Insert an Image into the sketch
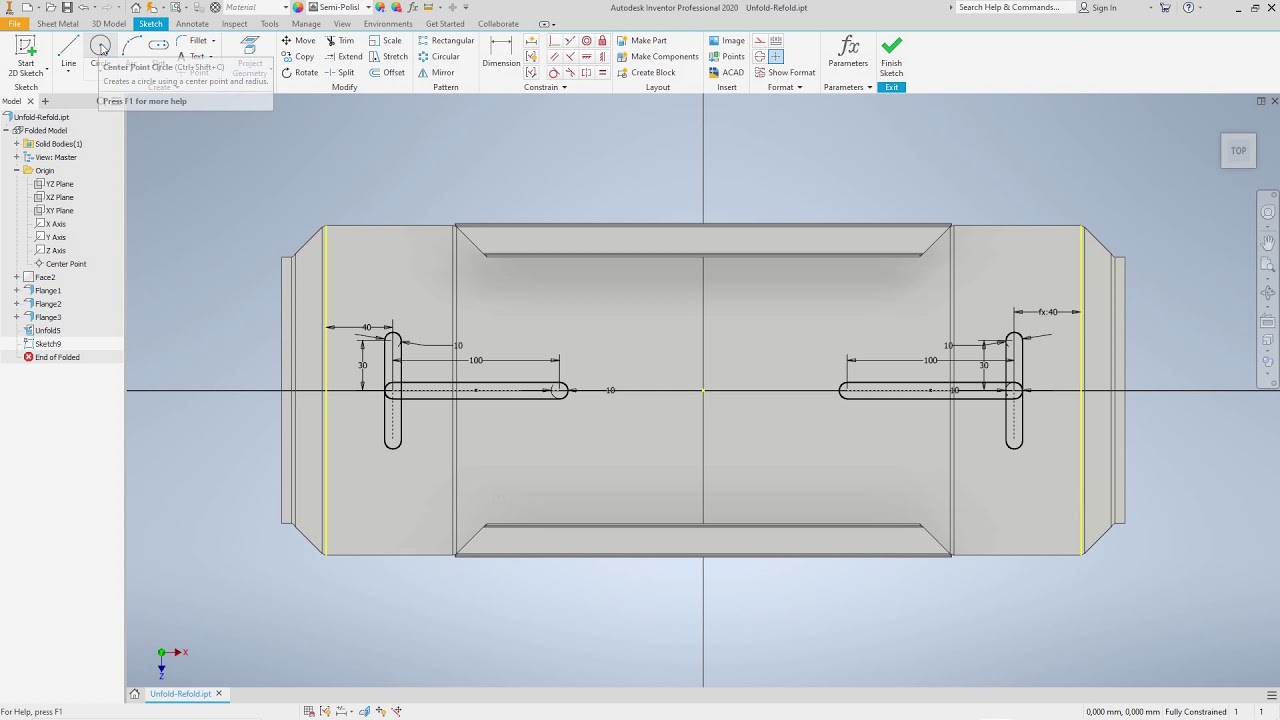 (x=727, y=41)
